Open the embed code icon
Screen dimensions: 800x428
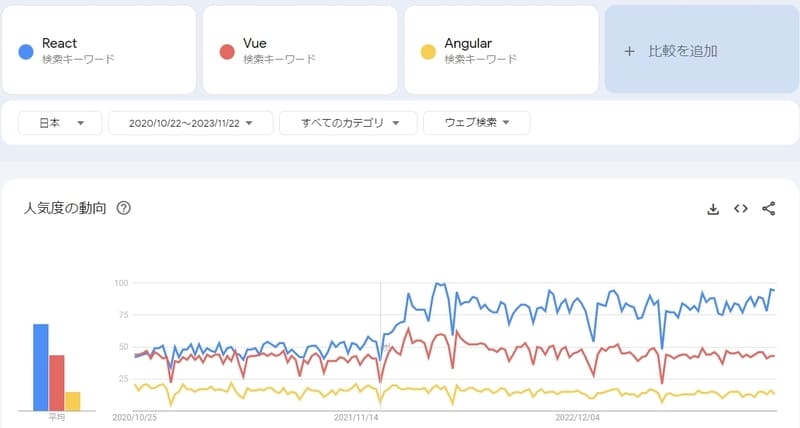click(741, 209)
